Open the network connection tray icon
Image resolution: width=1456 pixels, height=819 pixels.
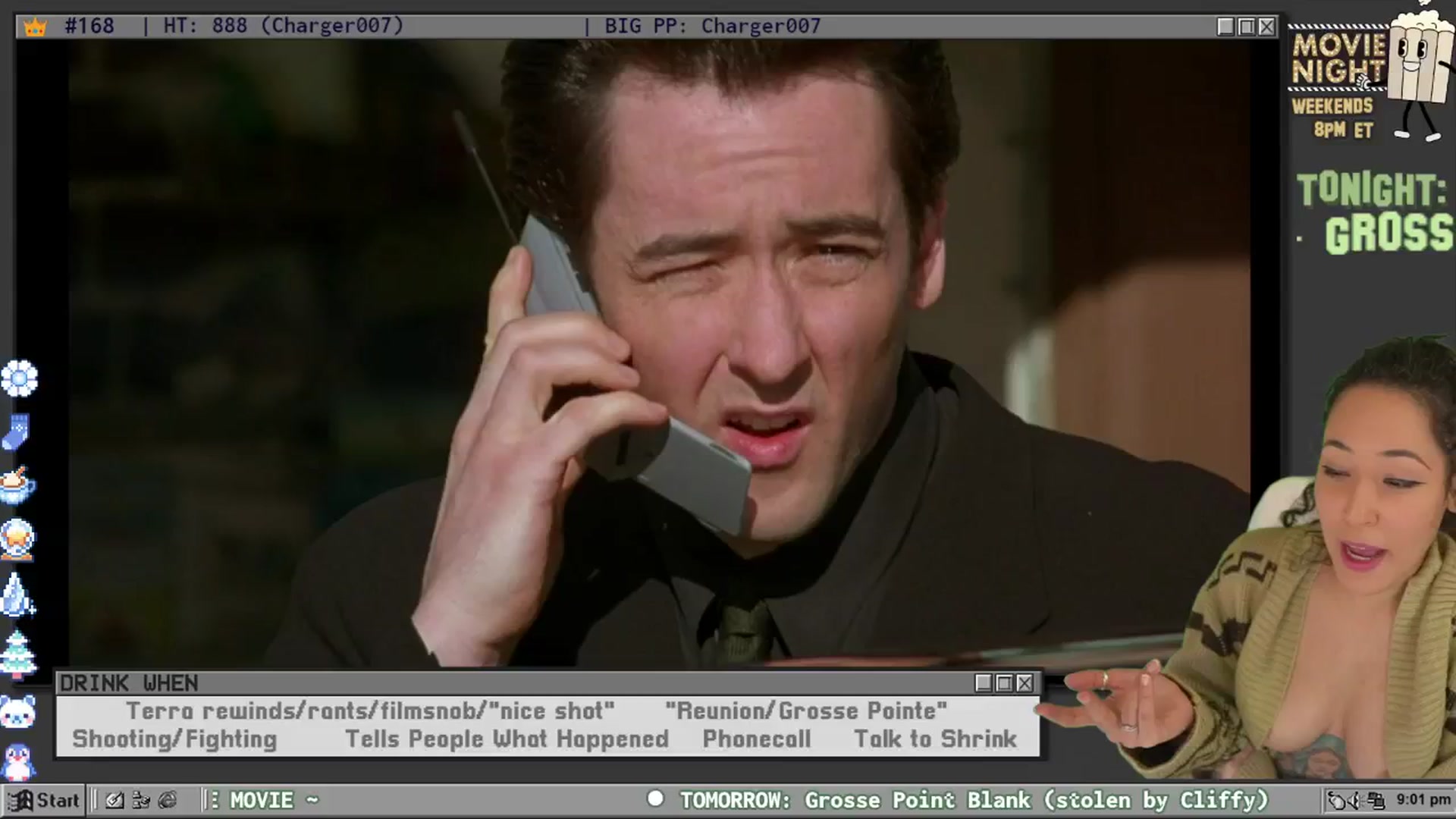pyautogui.click(x=1376, y=800)
